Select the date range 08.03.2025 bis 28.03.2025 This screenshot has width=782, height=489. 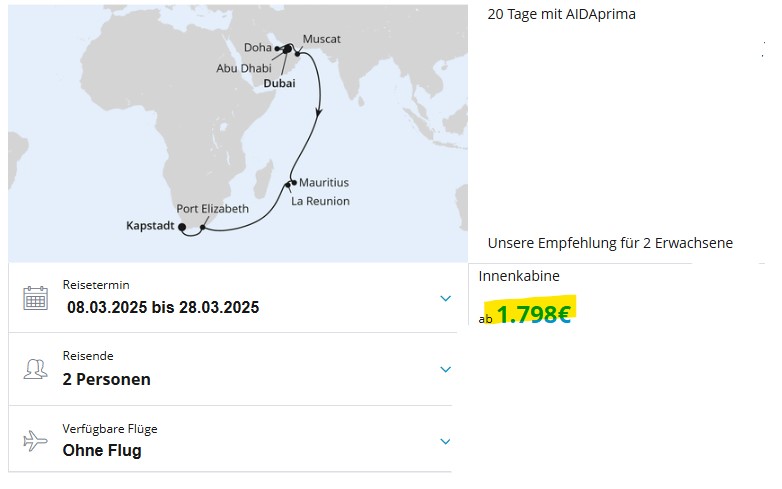pyautogui.click(x=163, y=307)
